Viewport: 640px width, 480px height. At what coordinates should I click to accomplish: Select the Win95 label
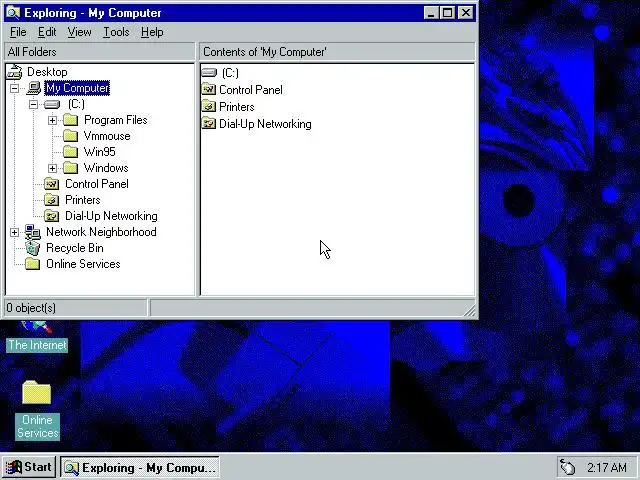point(100,152)
